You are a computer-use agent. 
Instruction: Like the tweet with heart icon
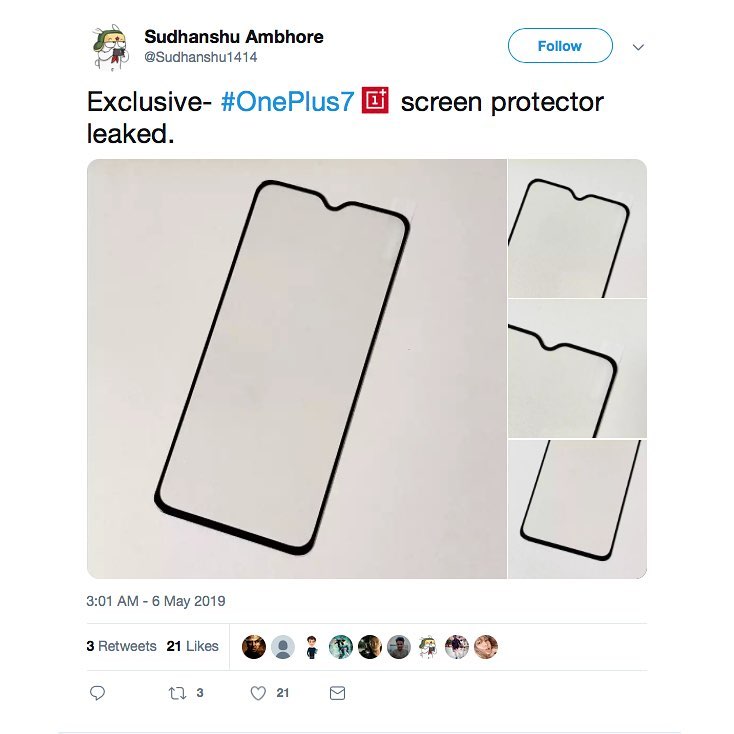[258, 693]
